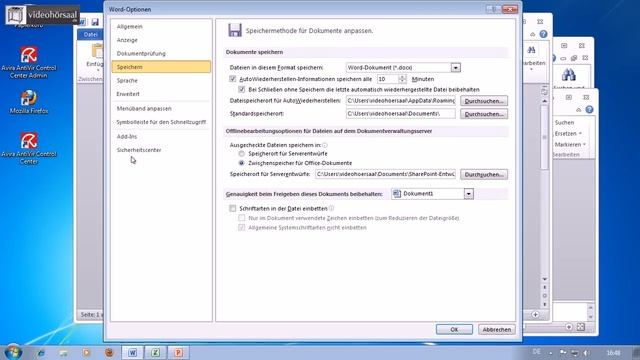The image size is (640, 360).
Task: Open the Dateien in diesem Format speichern dropdown
Action: pyautogui.click(x=456, y=67)
